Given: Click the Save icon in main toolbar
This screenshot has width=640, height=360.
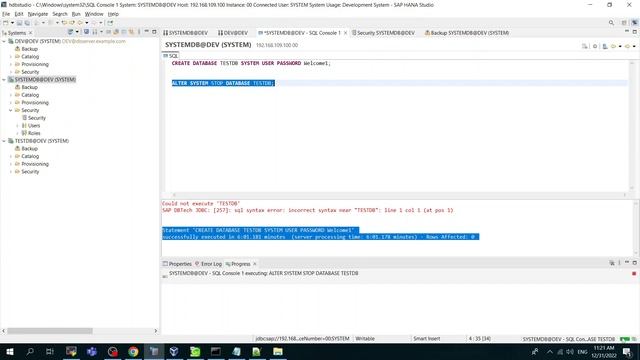Looking at the screenshot, I should click(19, 23).
